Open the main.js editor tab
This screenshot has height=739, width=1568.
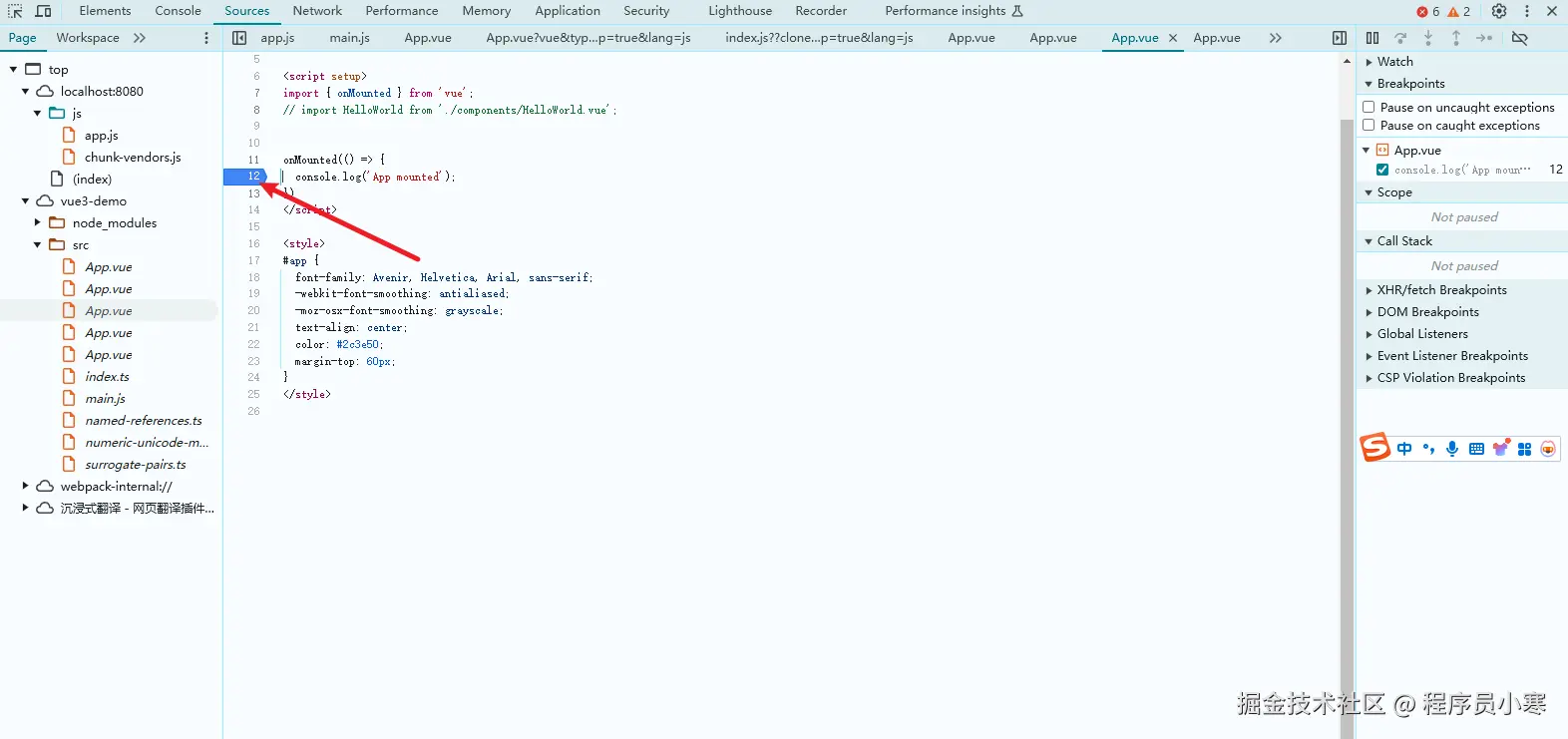(349, 38)
